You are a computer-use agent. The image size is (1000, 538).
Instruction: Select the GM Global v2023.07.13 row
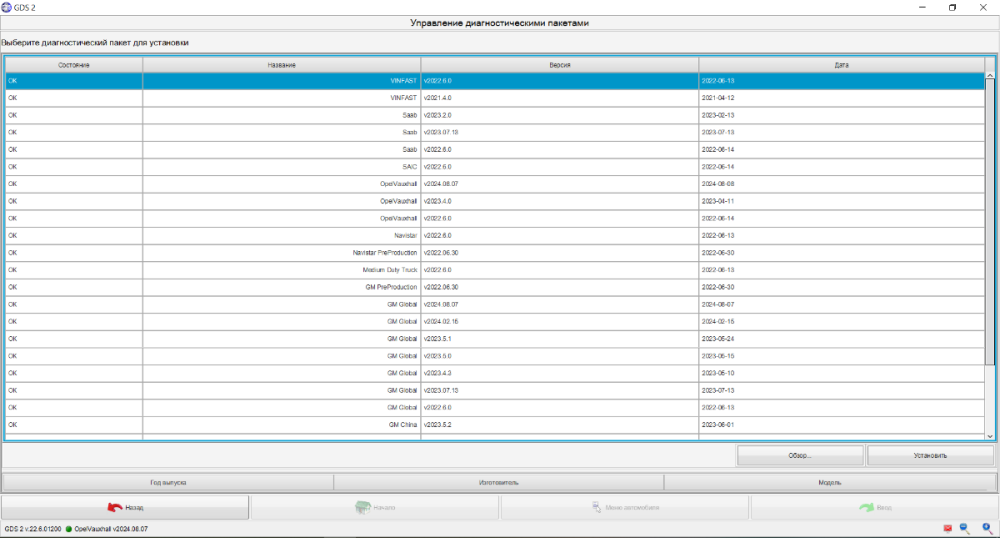click(495, 391)
